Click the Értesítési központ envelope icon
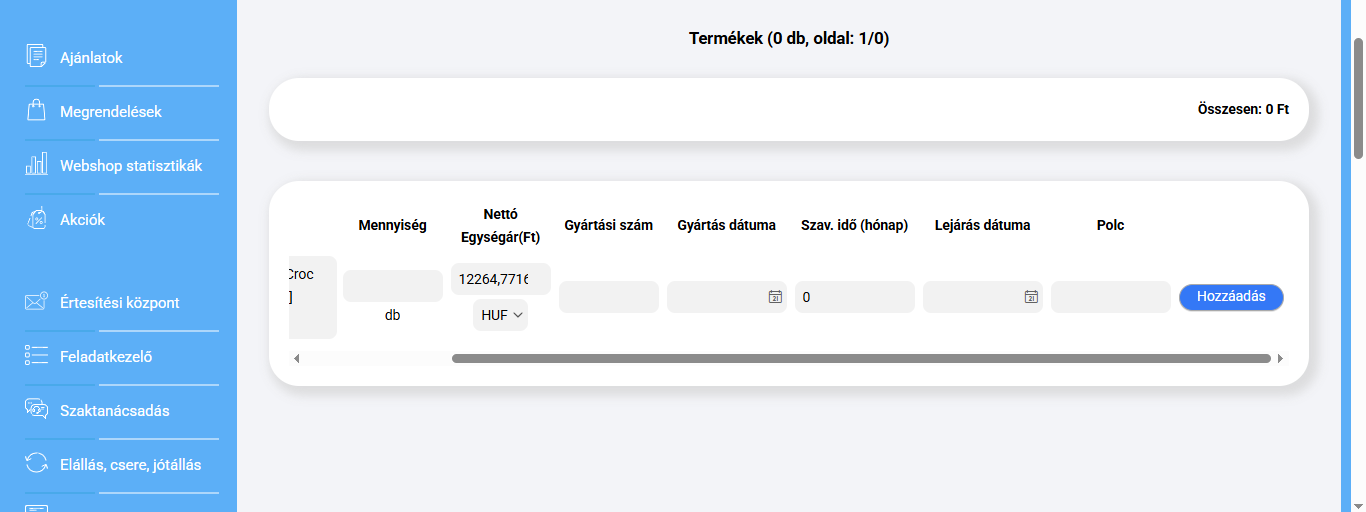Image resolution: width=1366 pixels, height=512 pixels. (36, 301)
